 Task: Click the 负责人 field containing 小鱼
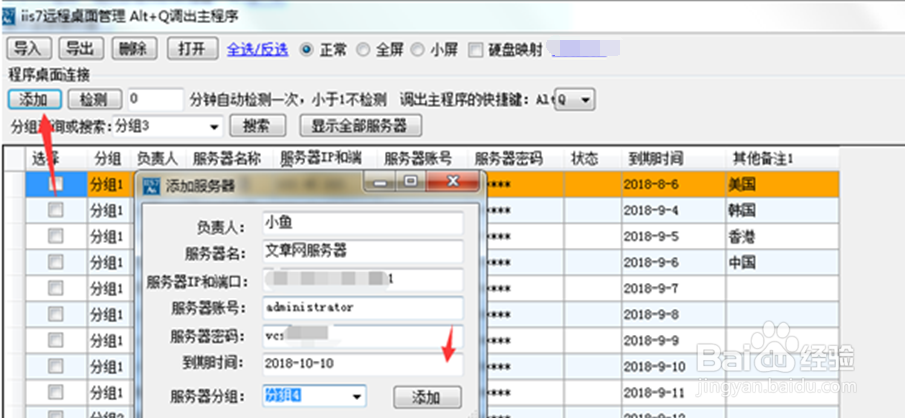click(363, 223)
